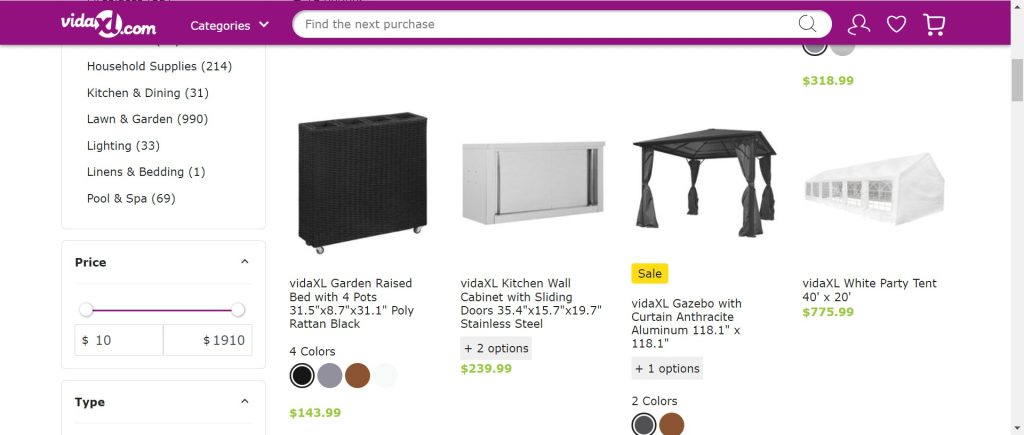This screenshot has height=435, width=1024.
Task: Select Kitchen & Dining category
Action: [x=147, y=93]
